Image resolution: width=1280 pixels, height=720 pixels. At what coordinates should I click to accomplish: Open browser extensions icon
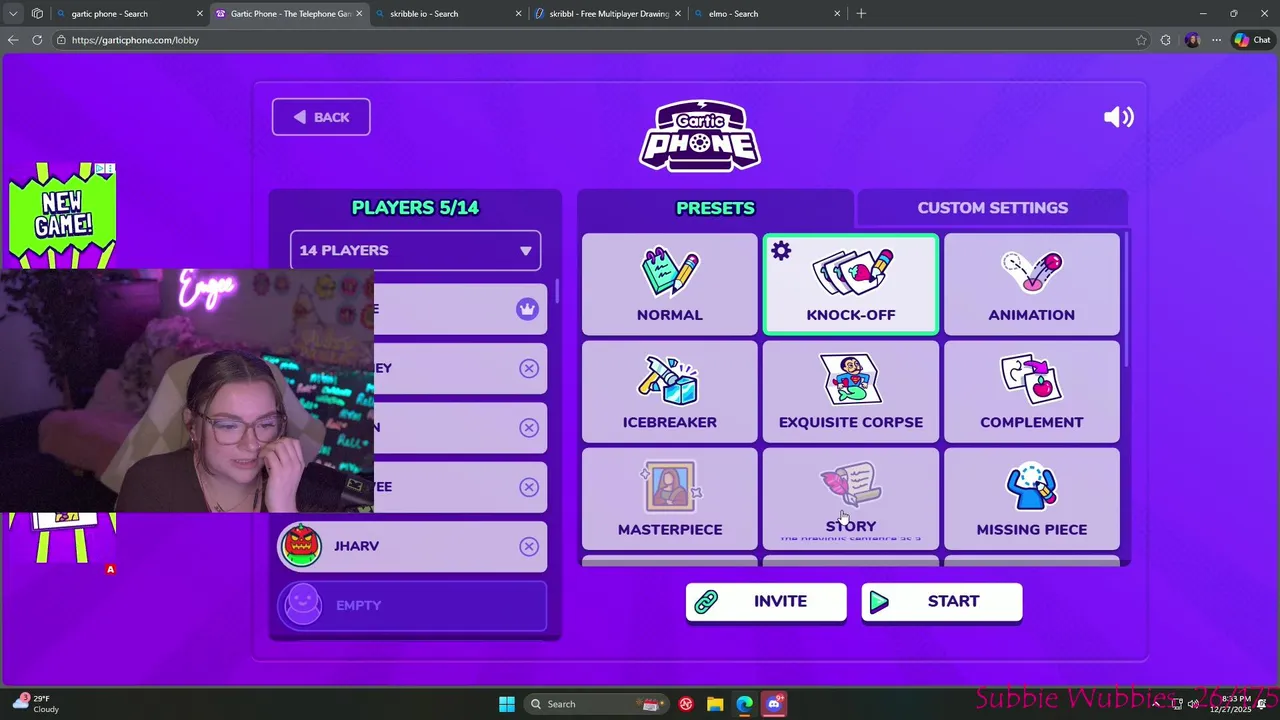[x=1166, y=40]
